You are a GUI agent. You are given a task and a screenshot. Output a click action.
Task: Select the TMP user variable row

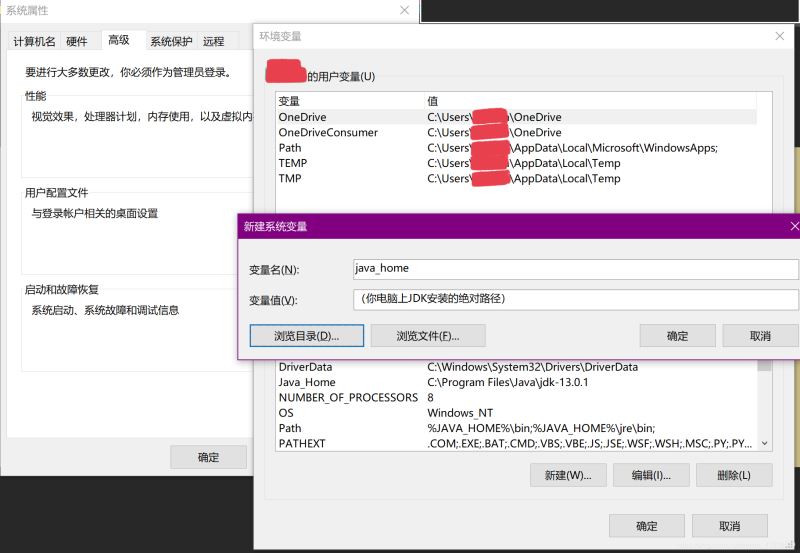coord(516,178)
